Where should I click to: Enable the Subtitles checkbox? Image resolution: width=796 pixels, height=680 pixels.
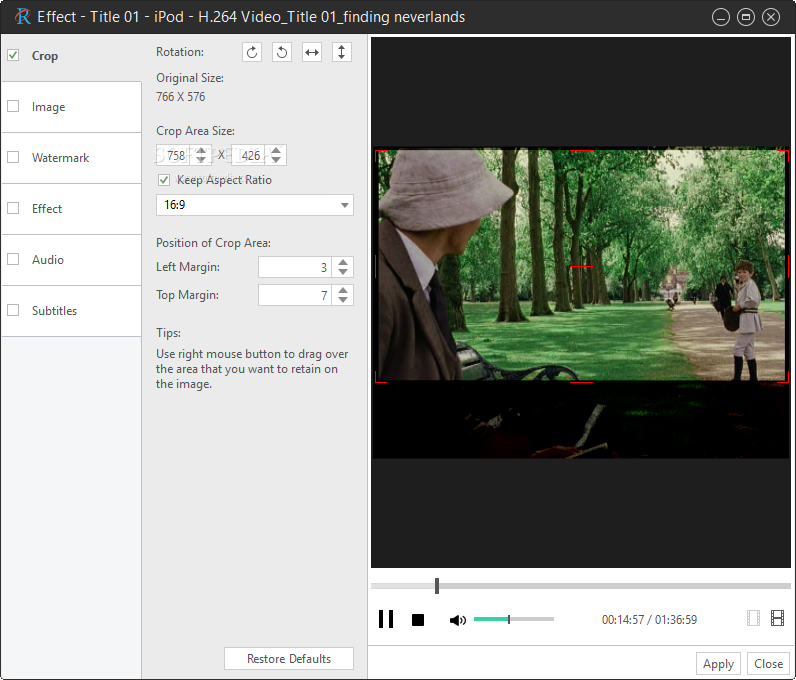tap(13, 310)
